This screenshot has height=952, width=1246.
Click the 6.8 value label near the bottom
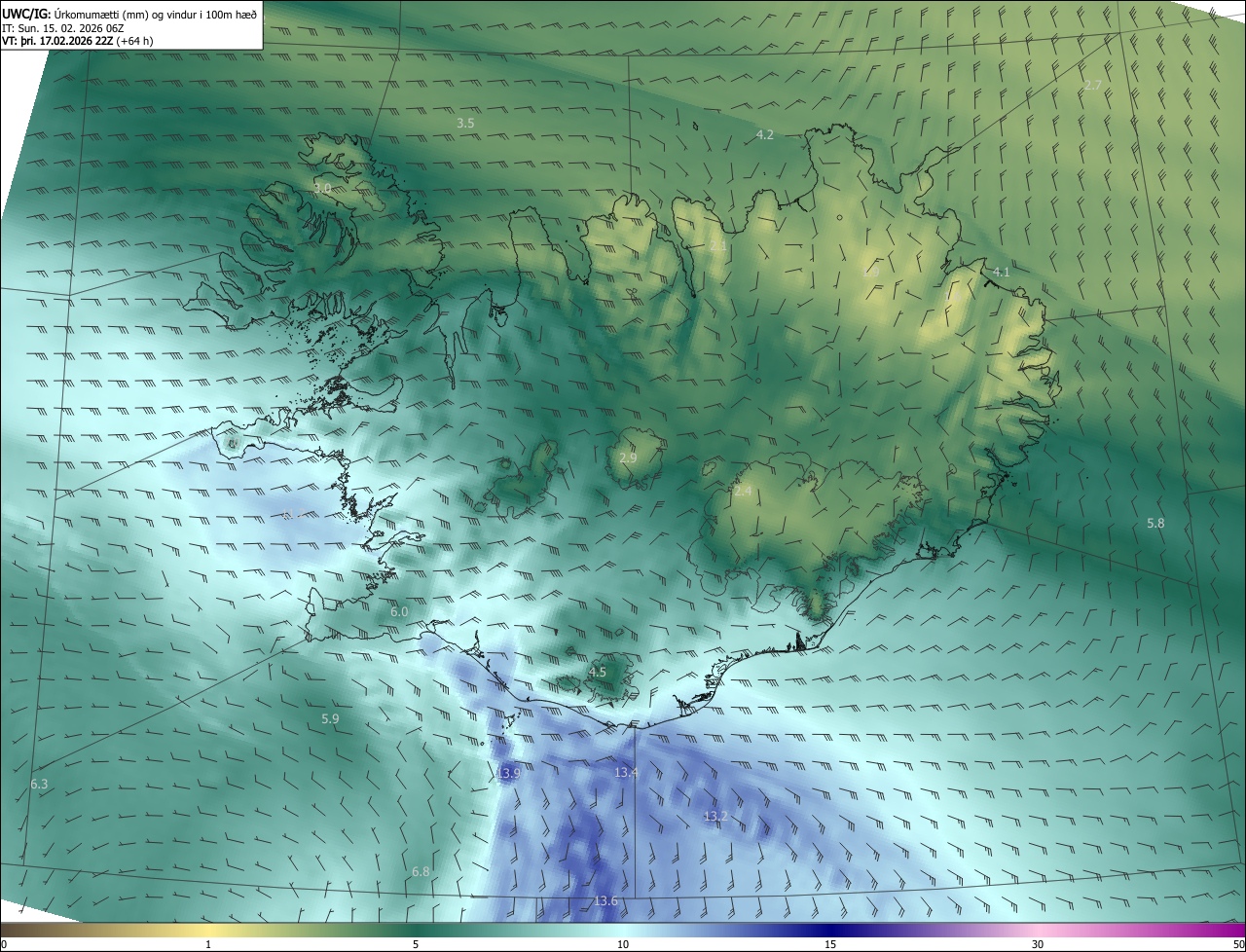pyautogui.click(x=421, y=871)
